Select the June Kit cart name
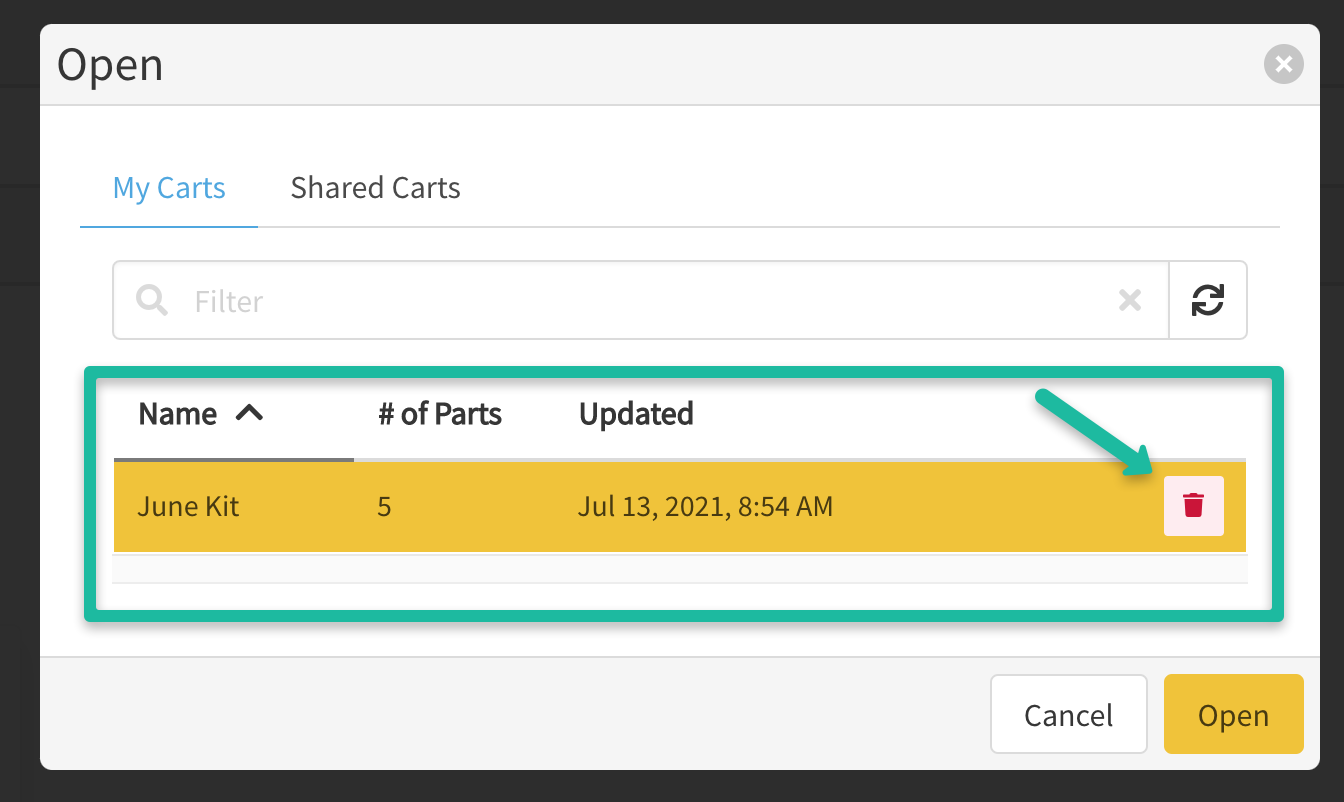The height and width of the screenshot is (802, 1344). (x=189, y=506)
